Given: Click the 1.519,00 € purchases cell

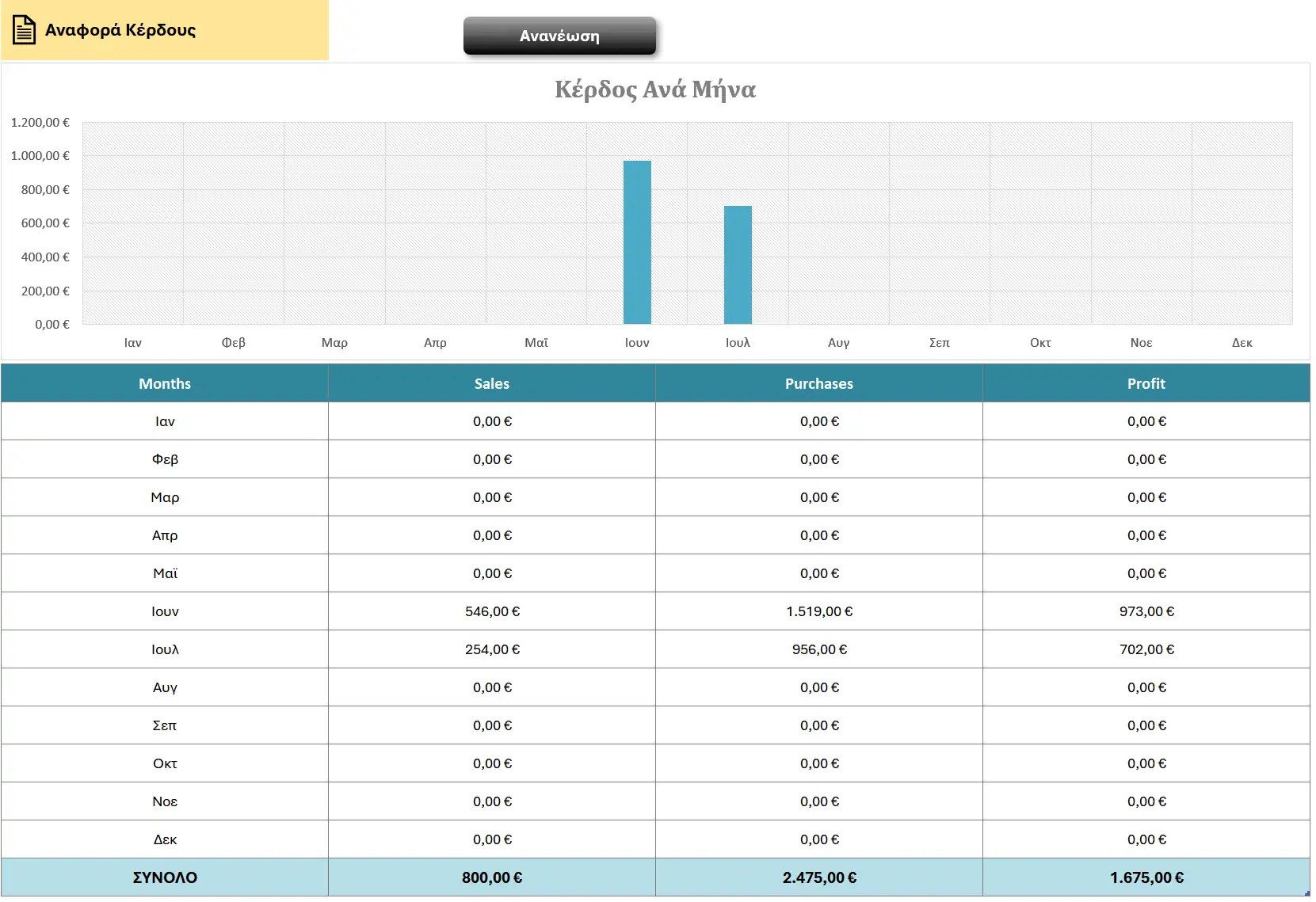Looking at the screenshot, I should [x=819, y=611].
